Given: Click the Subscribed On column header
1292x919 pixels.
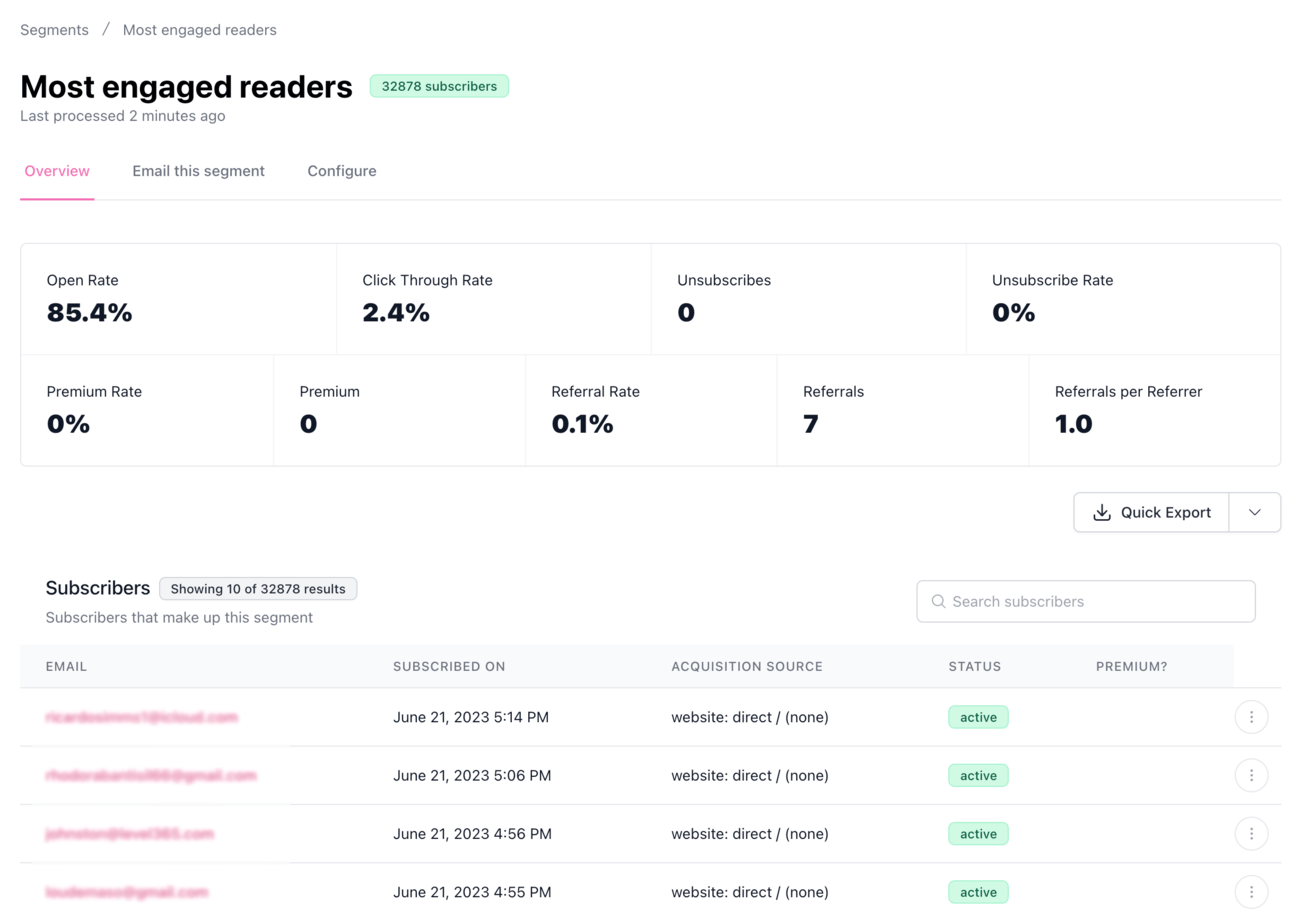Looking at the screenshot, I should pyautogui.click(x=449, y=666).
